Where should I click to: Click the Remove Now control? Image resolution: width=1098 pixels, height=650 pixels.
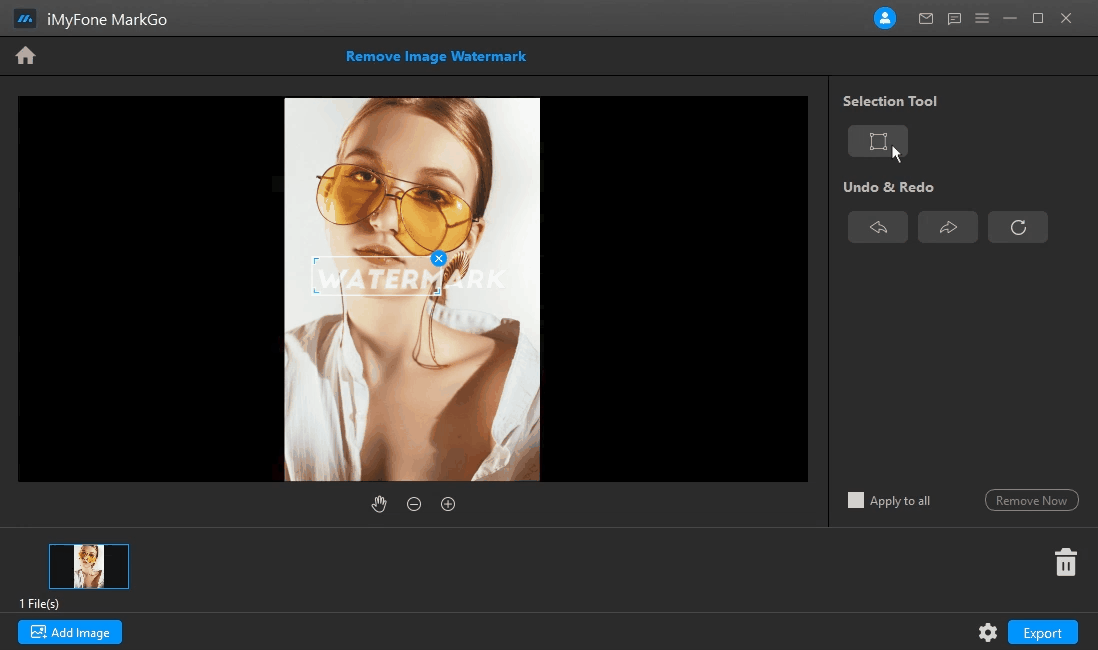click(1031, 500)
